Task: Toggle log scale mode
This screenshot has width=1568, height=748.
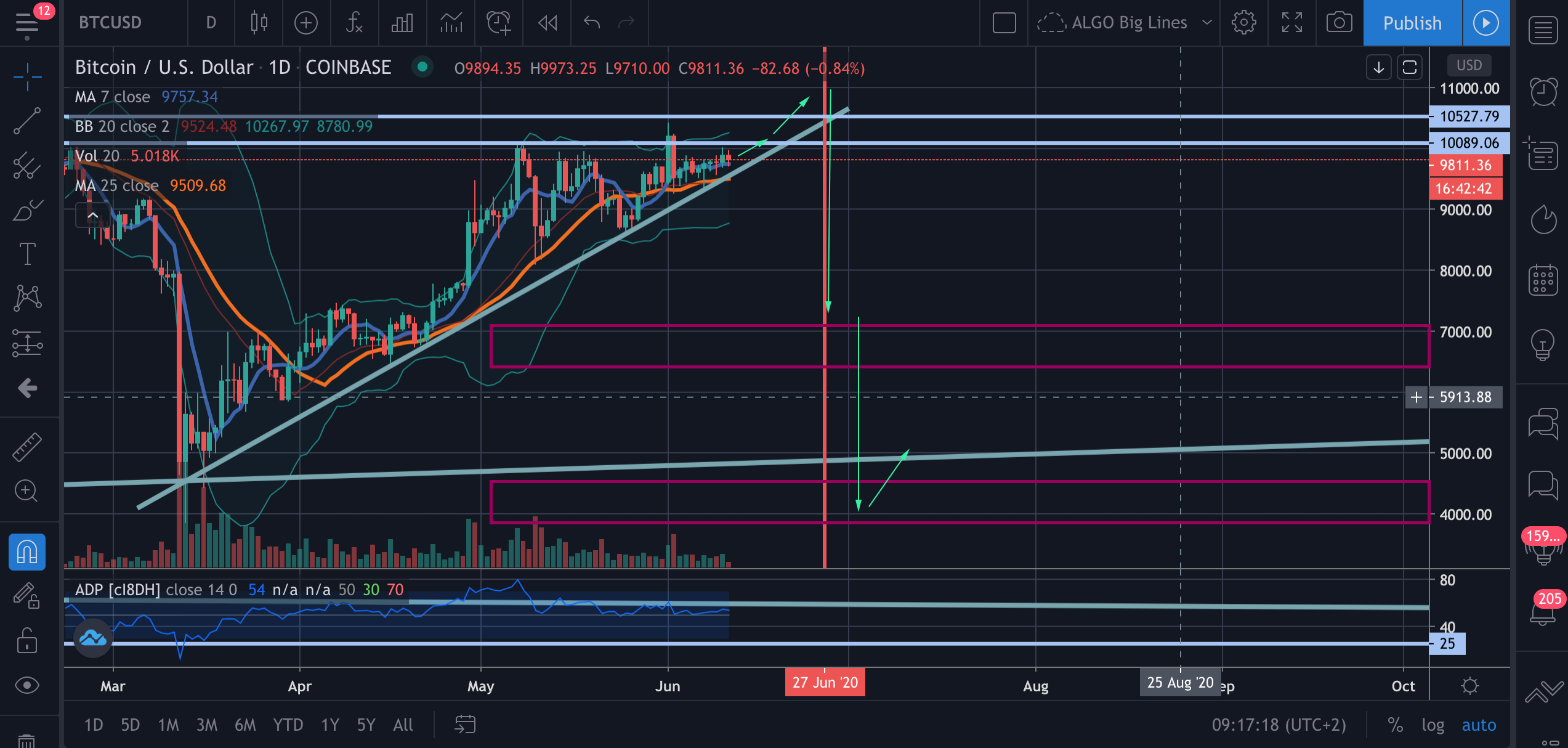Action: coord(1433,725)
